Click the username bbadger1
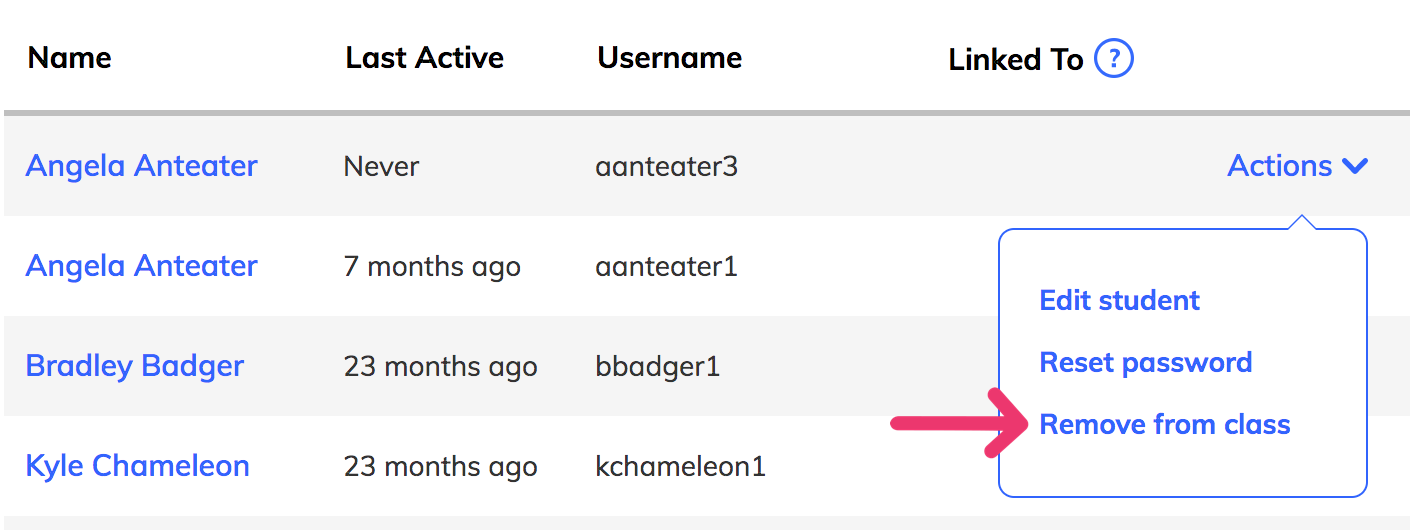Image resolution: width=1416 pixels, height=530 pixels. tap(658, 367)
